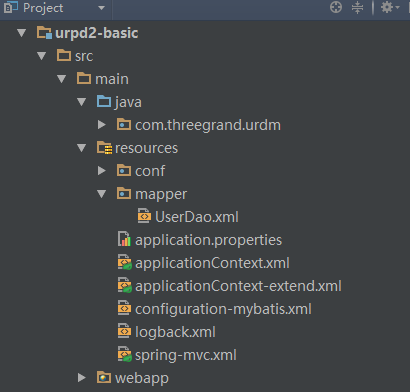Screen dimensions: 410x392
Task: Collapse the resources folder arrow
Action: (82, 148)
